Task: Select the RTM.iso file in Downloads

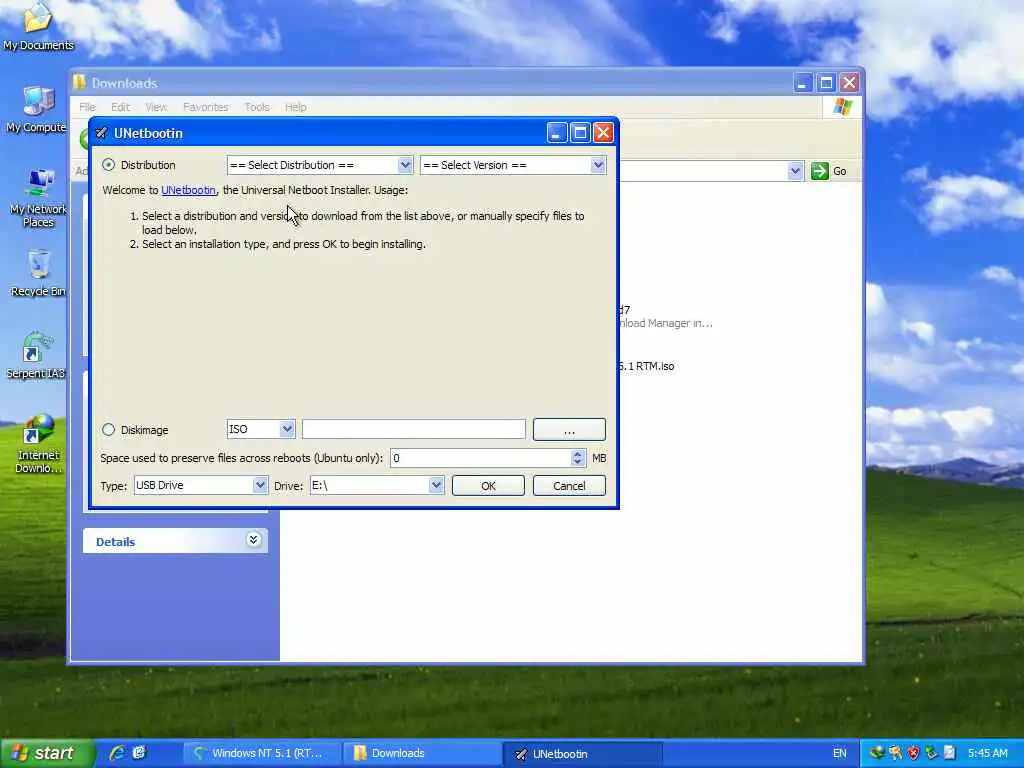Action: click(646, 366)
